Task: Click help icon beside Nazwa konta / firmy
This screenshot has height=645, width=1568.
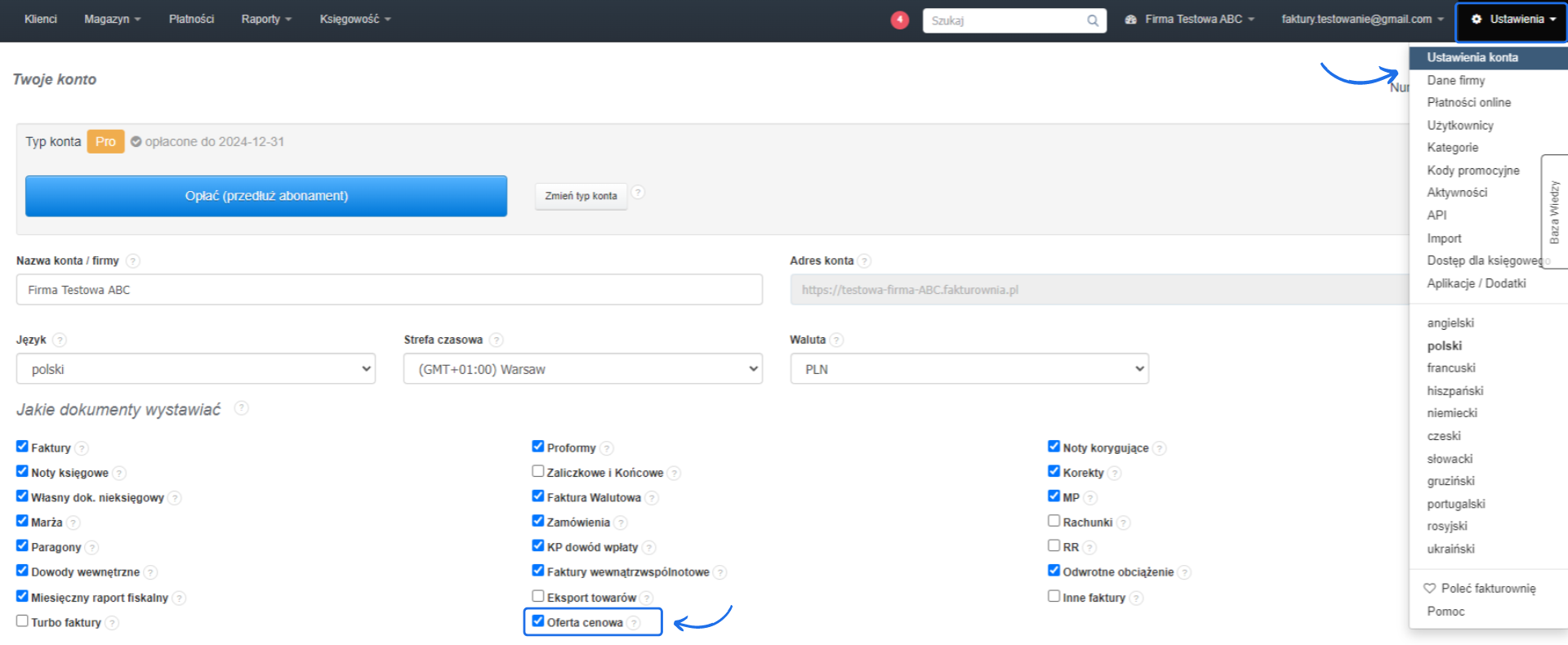Action: pos(133,261)
